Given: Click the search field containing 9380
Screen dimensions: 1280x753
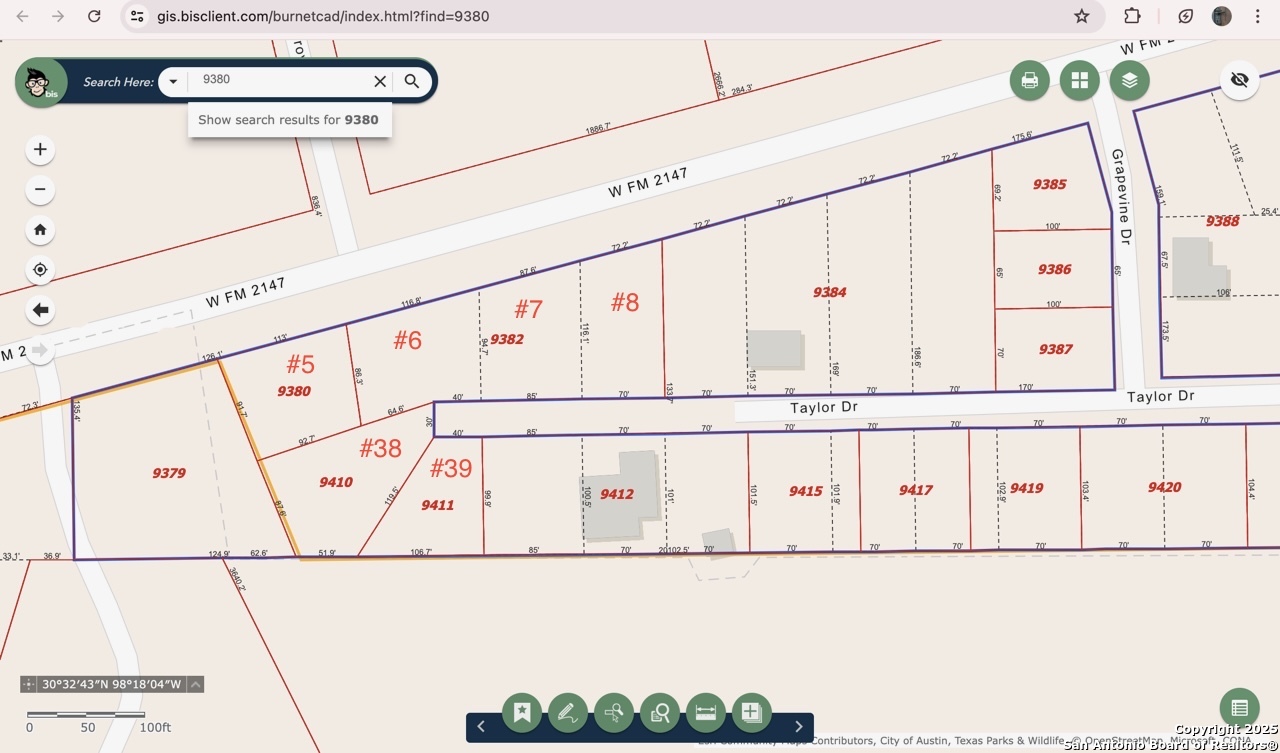Looking at the screenshot, I should point(280,80).
